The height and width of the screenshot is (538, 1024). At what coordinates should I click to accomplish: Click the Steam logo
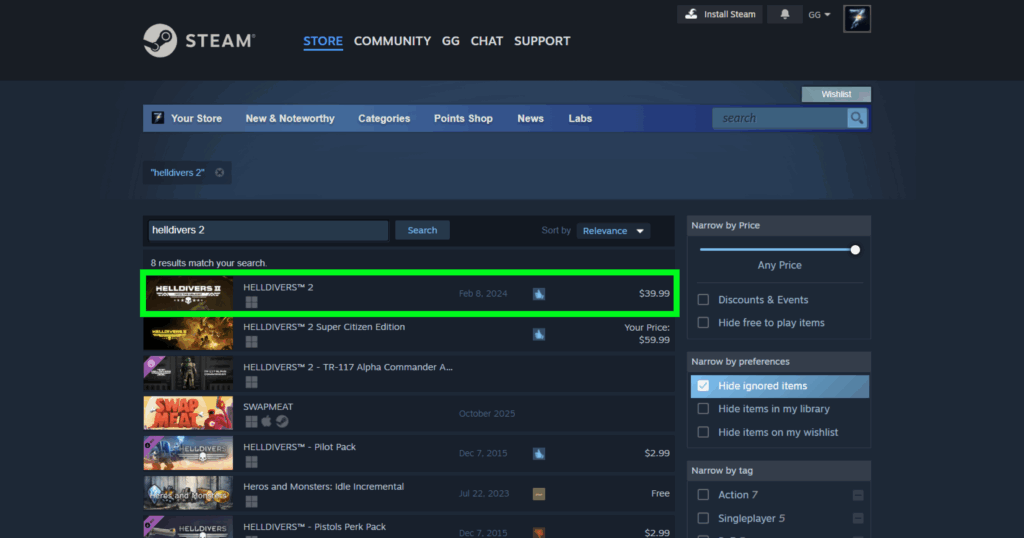199,40
